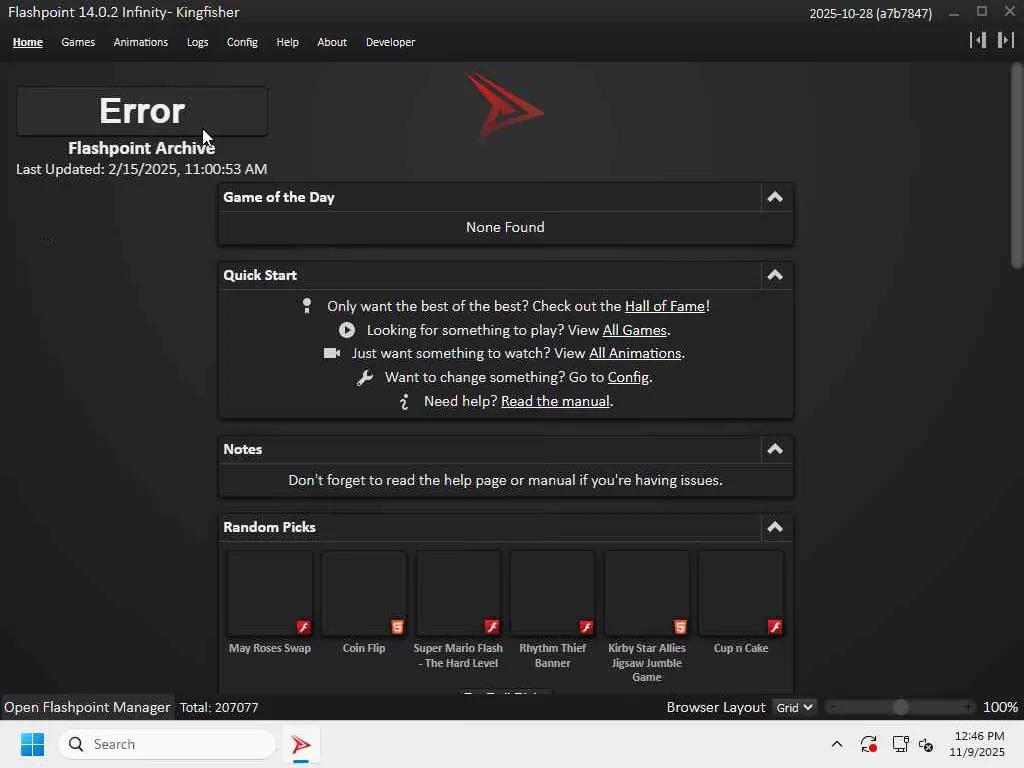Image resolution: width=1024 pixels, height=768 pixels.
Task: Open the Animations tab
Action: 140,42
